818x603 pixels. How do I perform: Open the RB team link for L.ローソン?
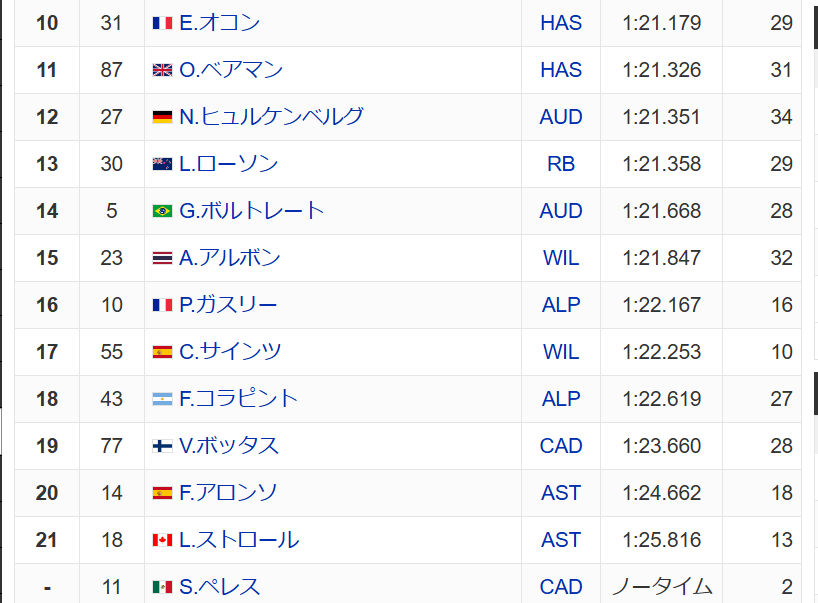click(561, 164)
